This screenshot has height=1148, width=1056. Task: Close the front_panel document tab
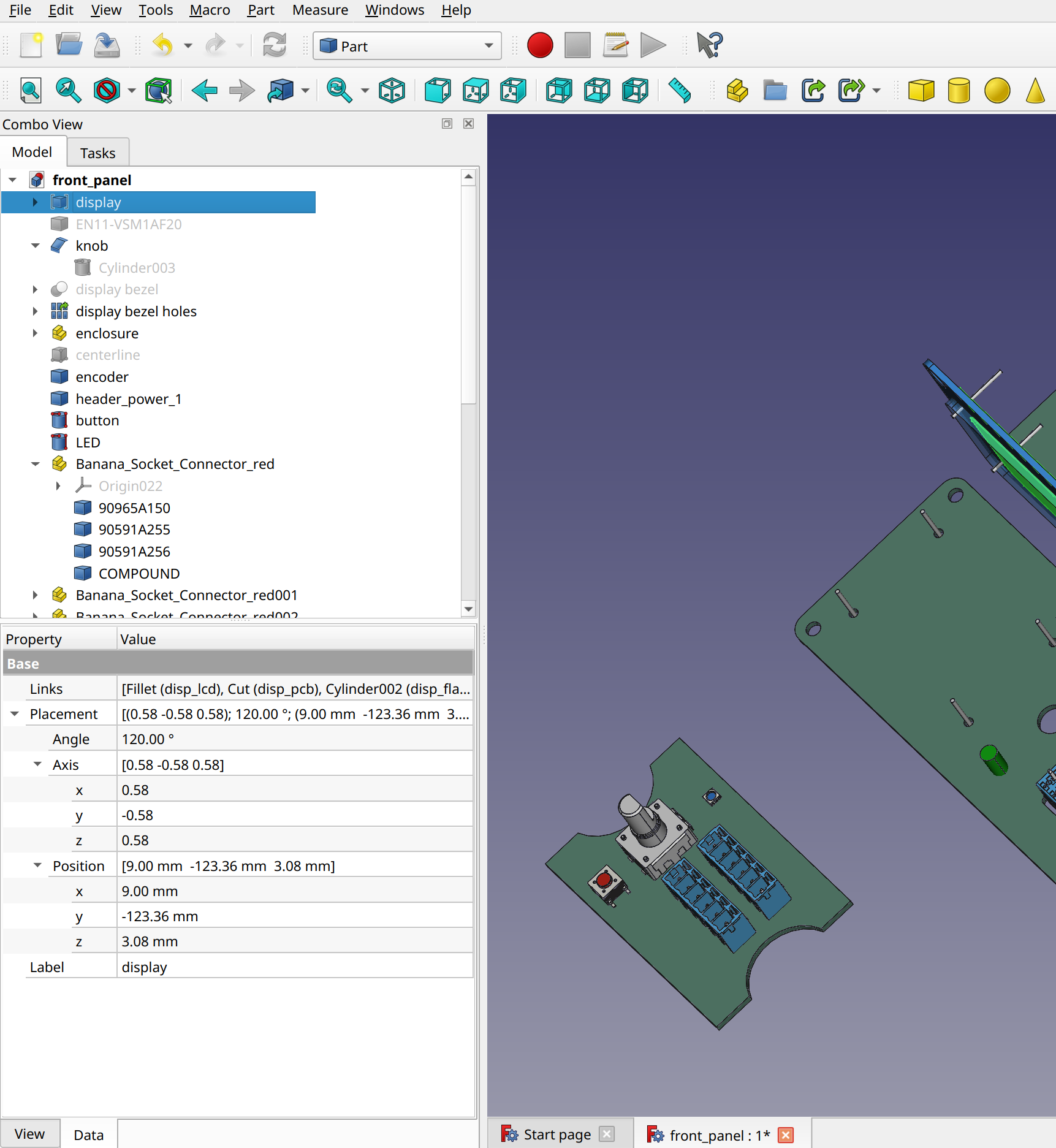point(785,1135)
